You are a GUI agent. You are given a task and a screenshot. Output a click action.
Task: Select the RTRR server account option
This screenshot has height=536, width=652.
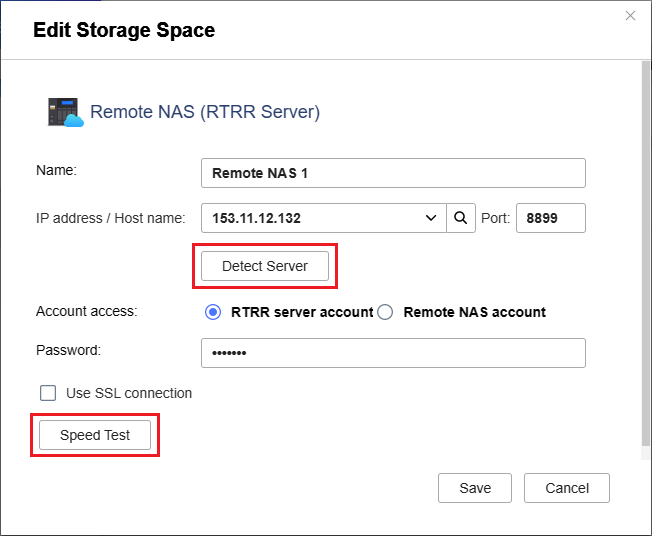(x=212, y=312)
